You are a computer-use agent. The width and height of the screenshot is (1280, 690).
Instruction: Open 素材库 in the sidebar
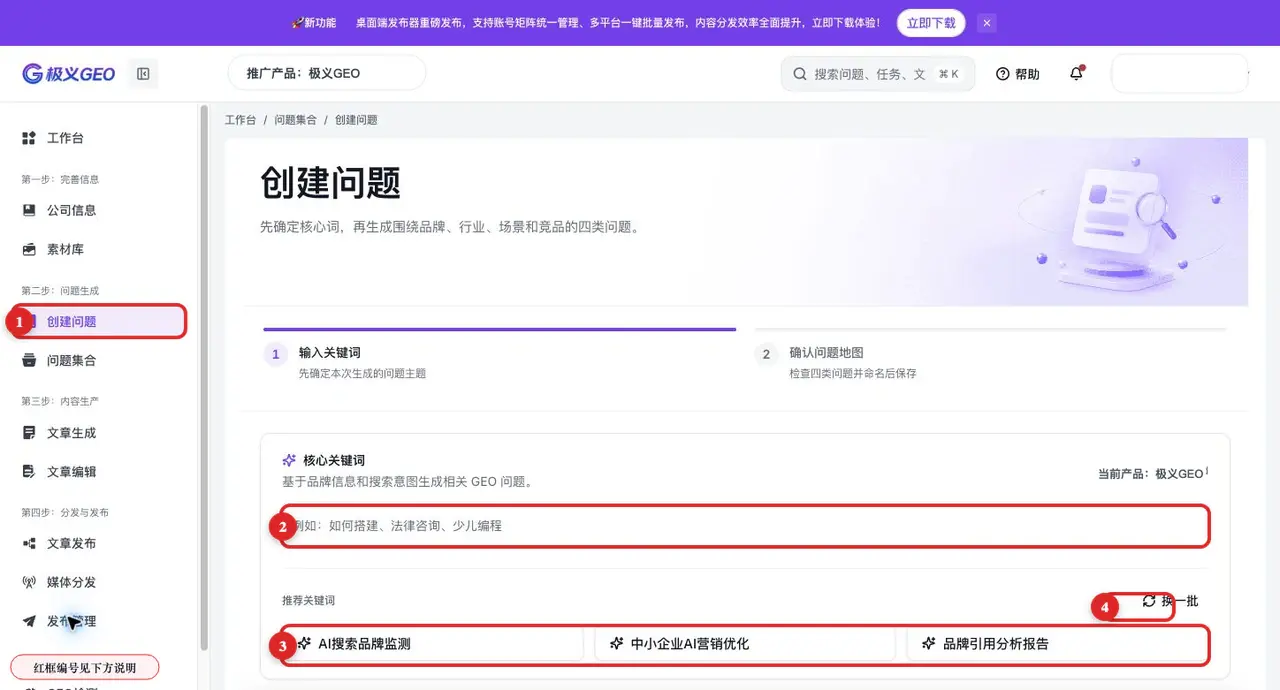point(99,249)
